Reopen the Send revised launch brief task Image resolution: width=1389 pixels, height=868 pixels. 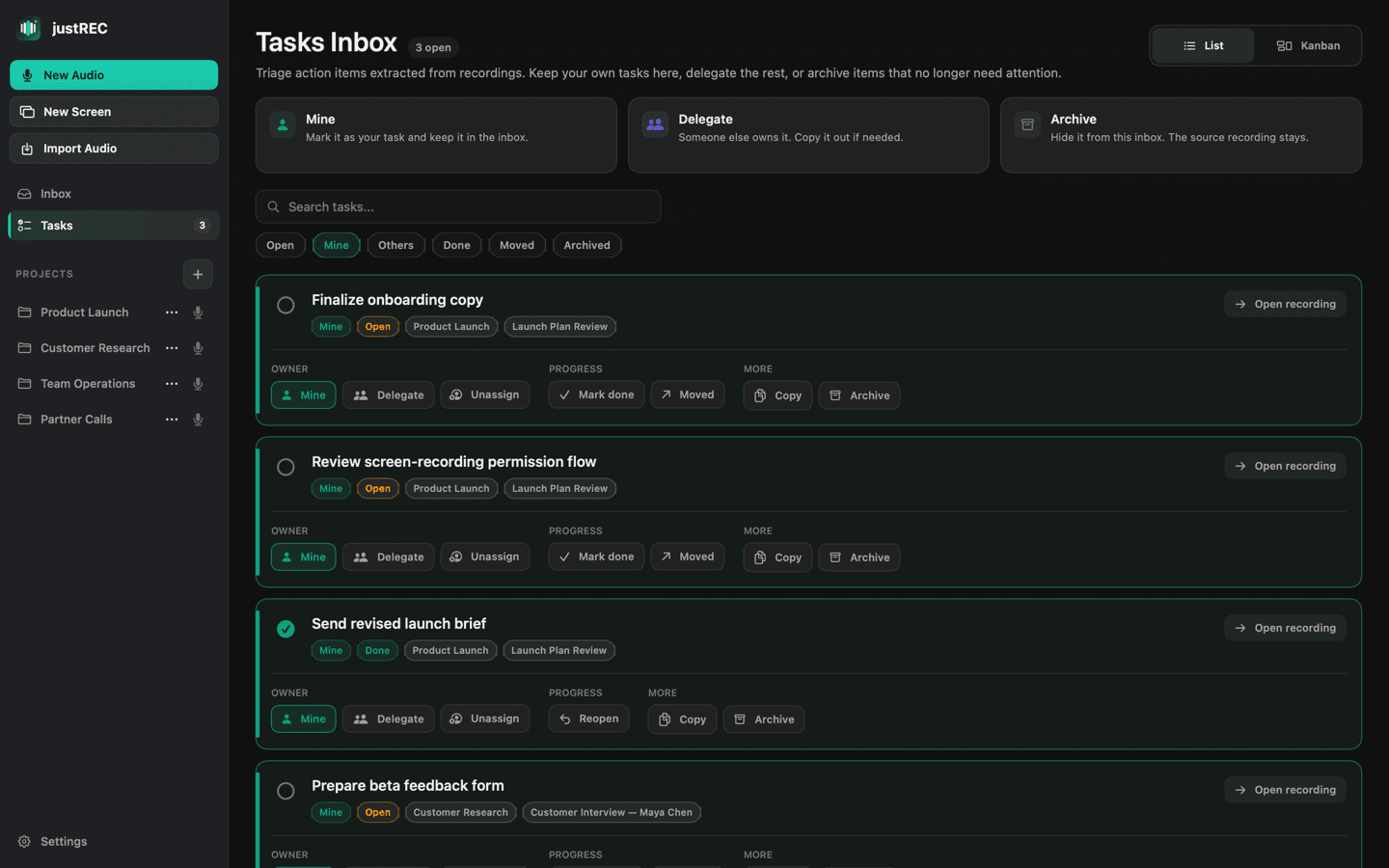pyautogui.click(x=589, y=719)
